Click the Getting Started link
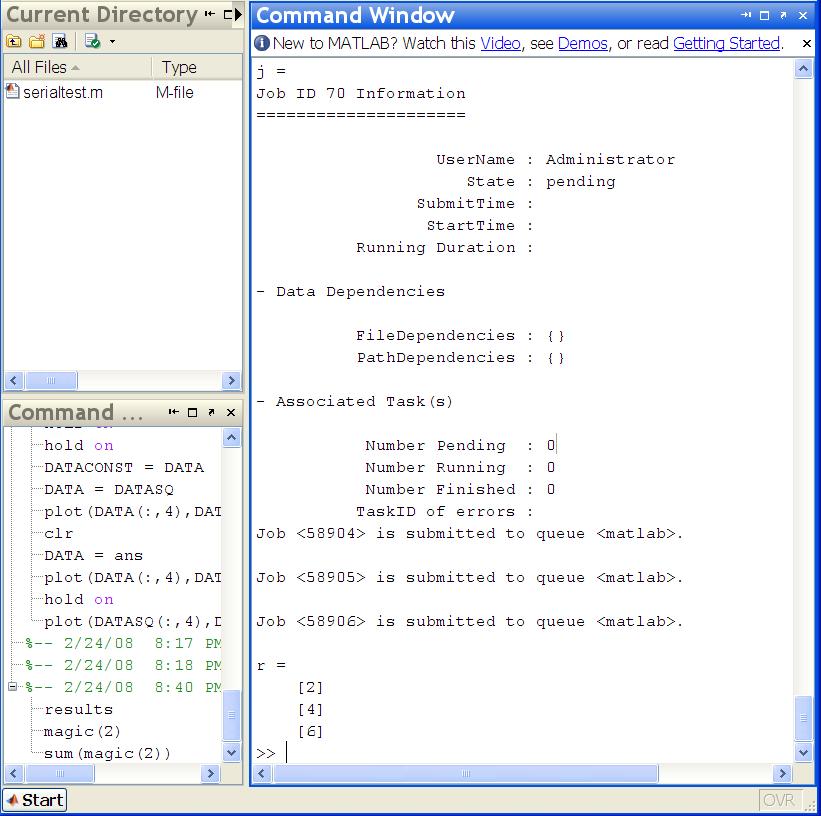The image size is (821, 816). (x=726, y=44)
